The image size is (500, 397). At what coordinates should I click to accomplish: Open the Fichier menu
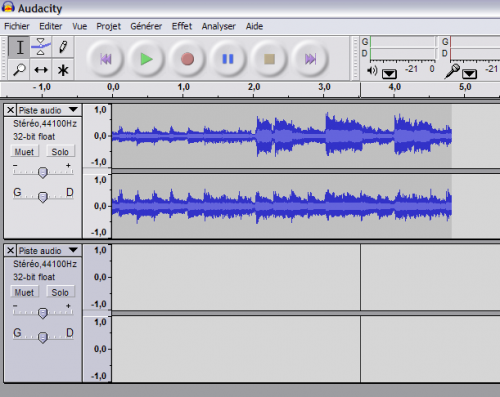[17, 26]
